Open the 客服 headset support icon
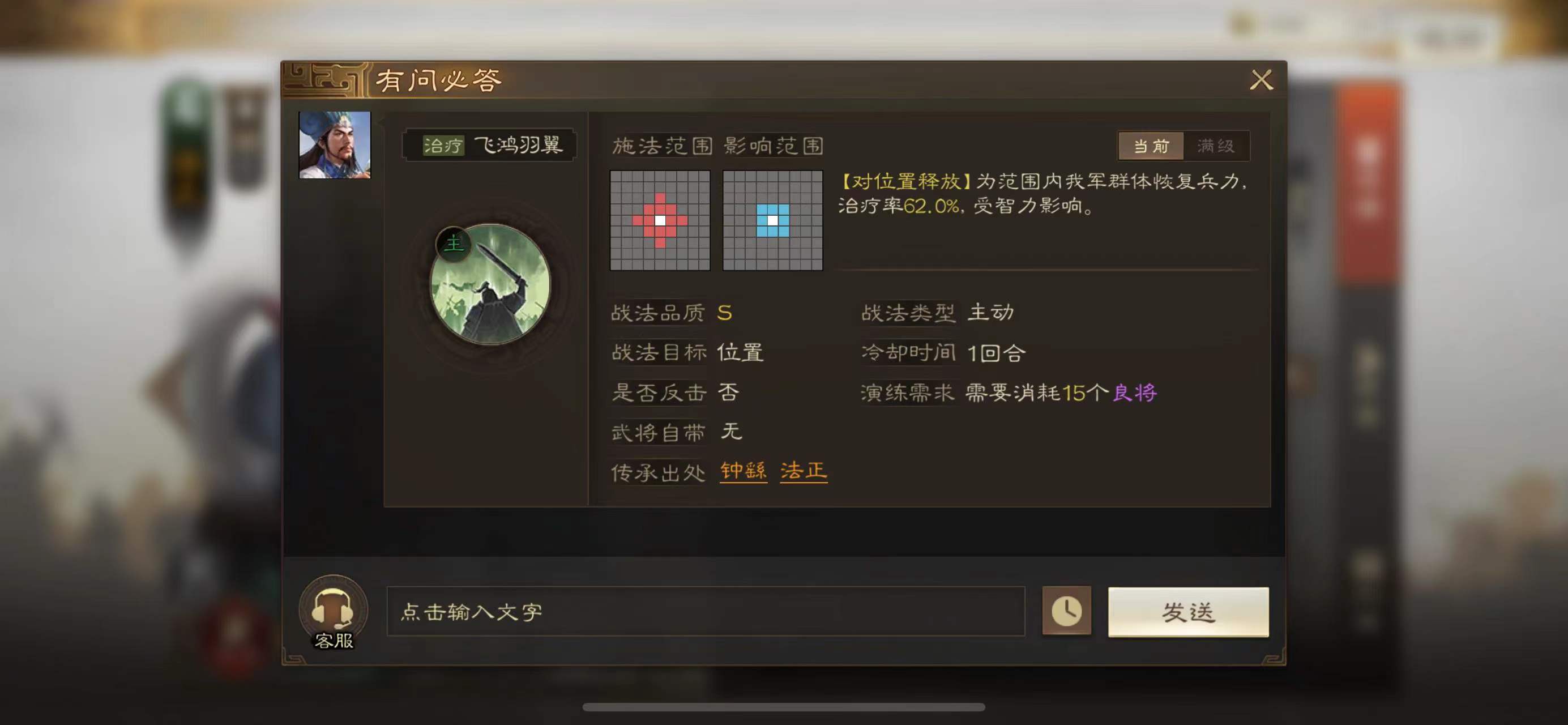The height and width of the screenshot is (725, 1568). point(333,611)
